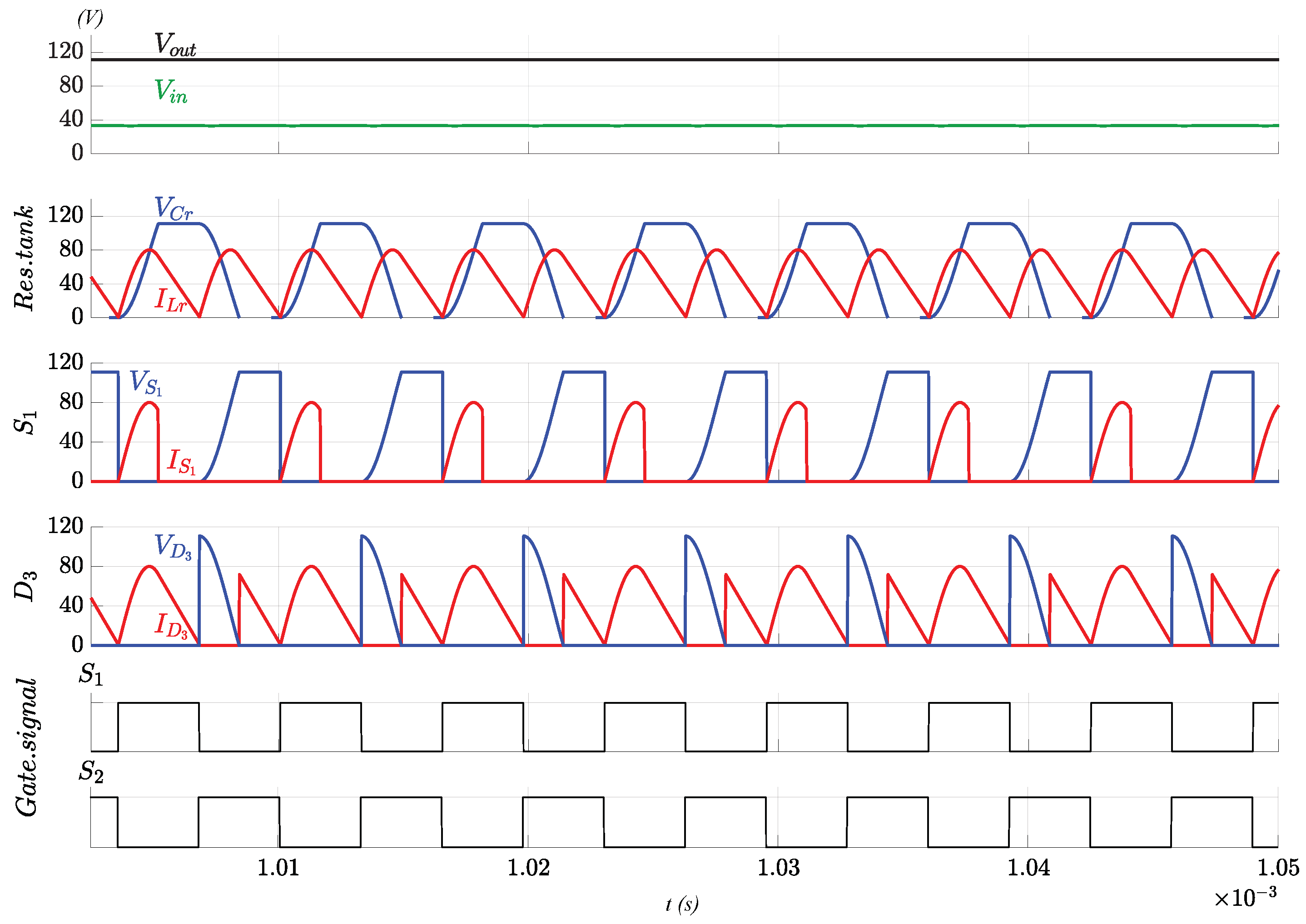Click the red ILr label
This screenshot has height=924, width=1306.
(170, 300)
